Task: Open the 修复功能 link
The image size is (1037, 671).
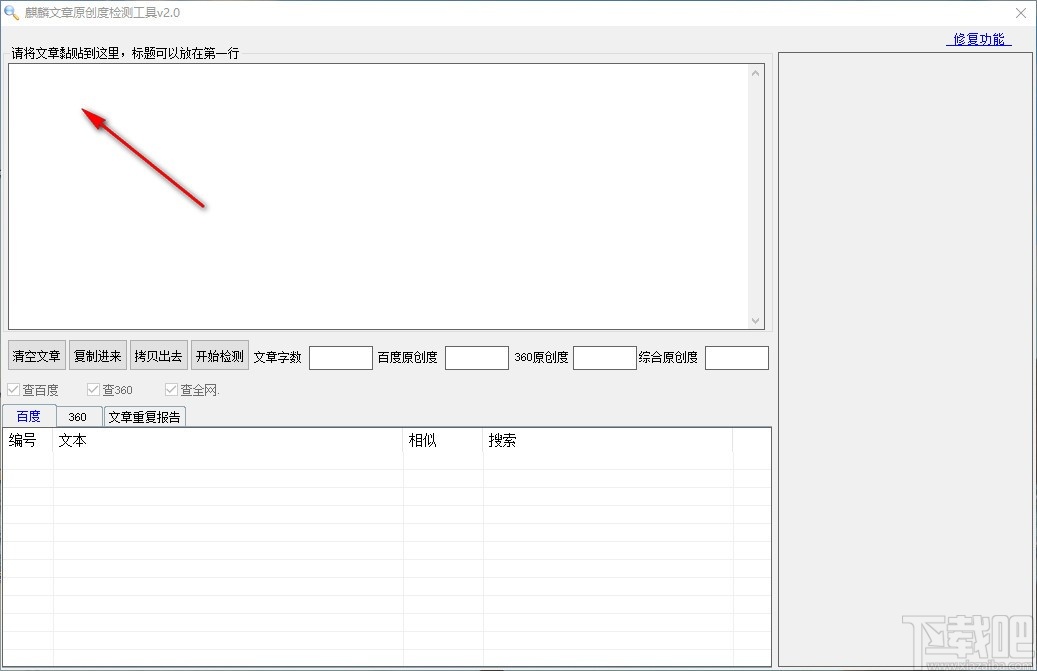Action: point(979,39)
